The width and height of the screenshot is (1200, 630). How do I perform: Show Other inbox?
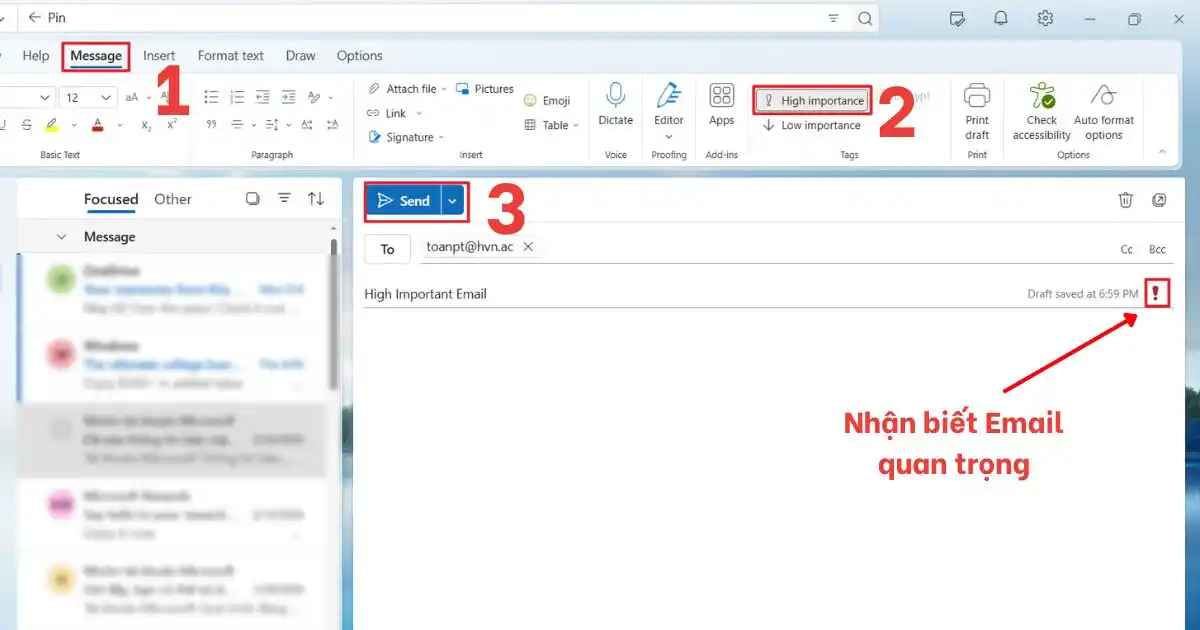click(x=173, y=199)
